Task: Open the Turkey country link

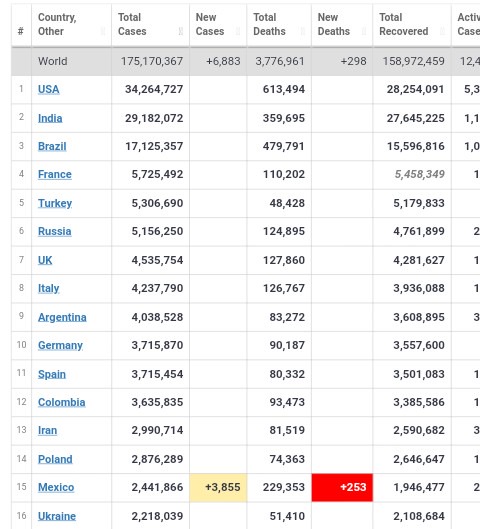Action: (x=55, y=203)
